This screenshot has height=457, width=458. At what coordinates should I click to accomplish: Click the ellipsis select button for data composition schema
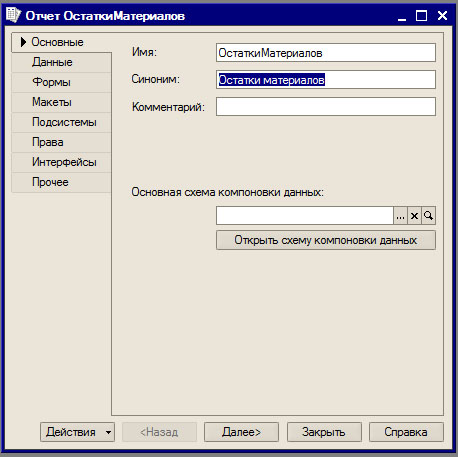click(x=400, y=216)
